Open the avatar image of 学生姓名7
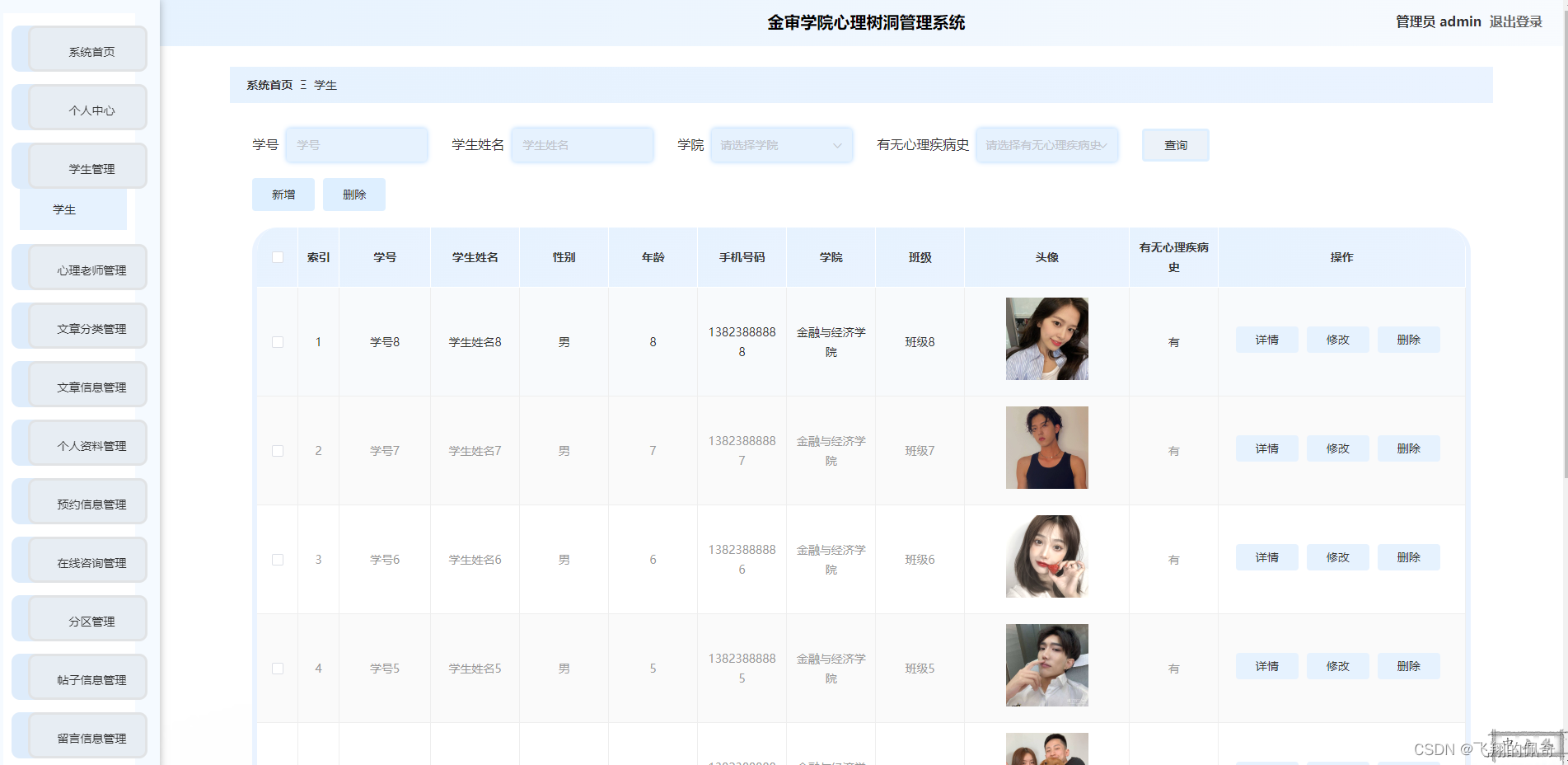This screenshot has height=765, width=1568. (x=1047, y=448)
